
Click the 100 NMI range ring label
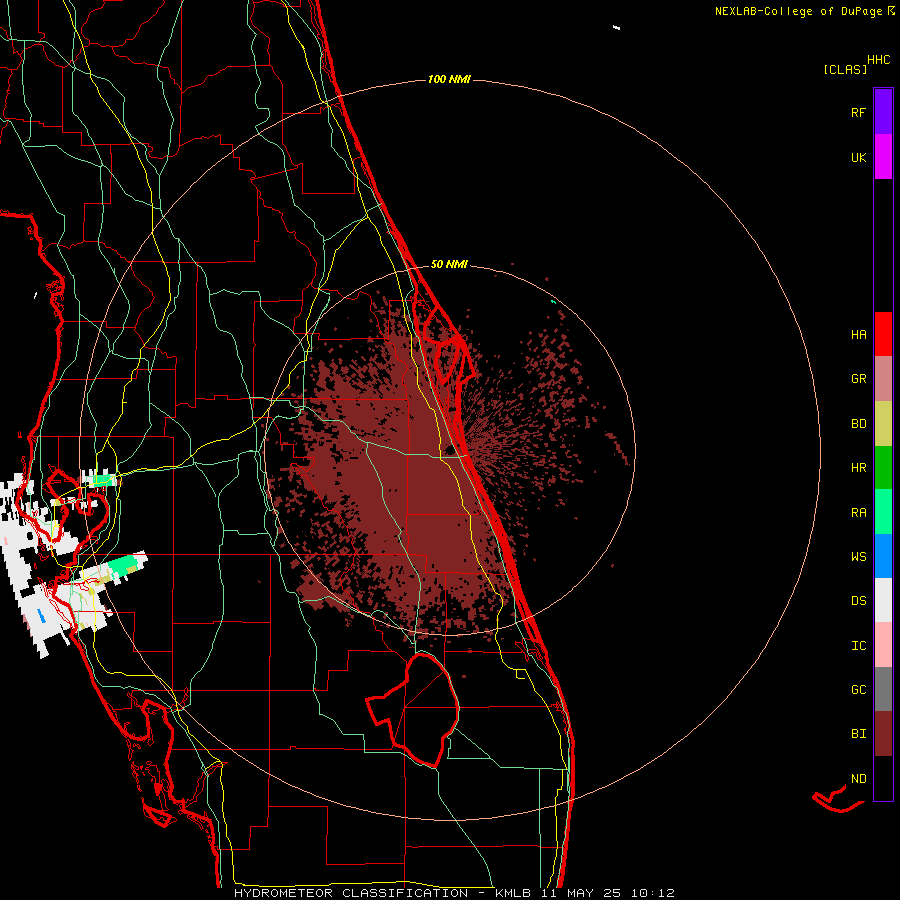point(449,79)
